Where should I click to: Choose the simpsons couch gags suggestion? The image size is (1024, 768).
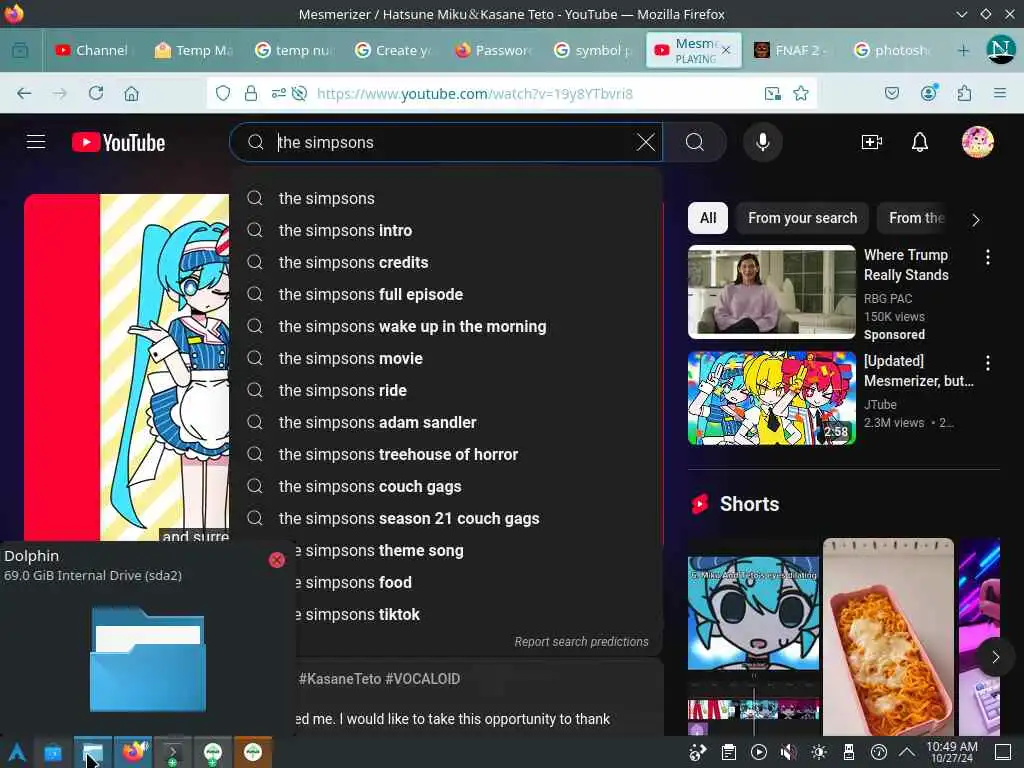[x=446, y=487]
